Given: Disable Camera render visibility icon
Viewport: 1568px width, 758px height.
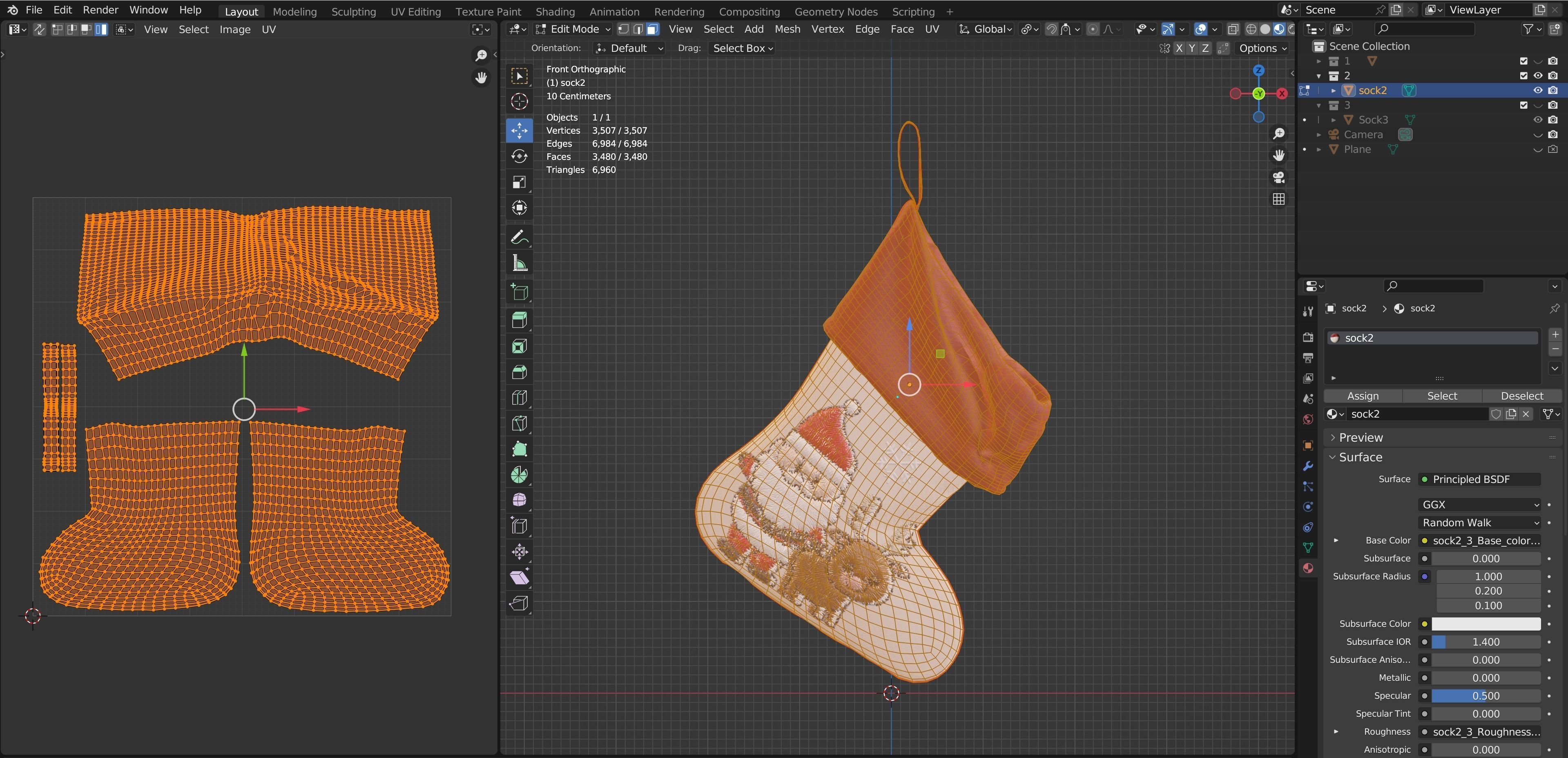Looking at the screenshot, I should coord(1553,134).
